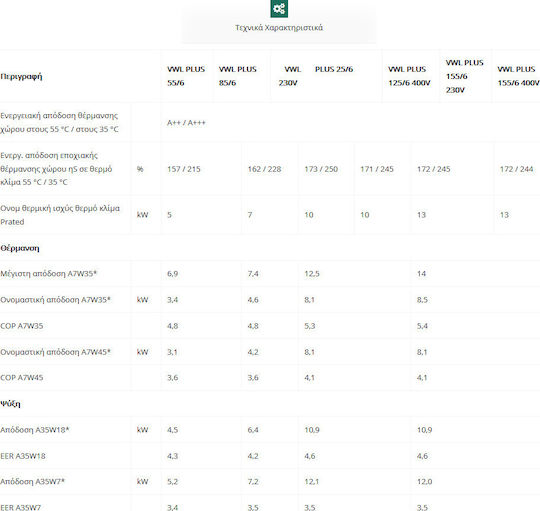Click value 6,4 in Απόδοση A35W18 row
This screenshot has width=540, height=511.
point(253,430)
